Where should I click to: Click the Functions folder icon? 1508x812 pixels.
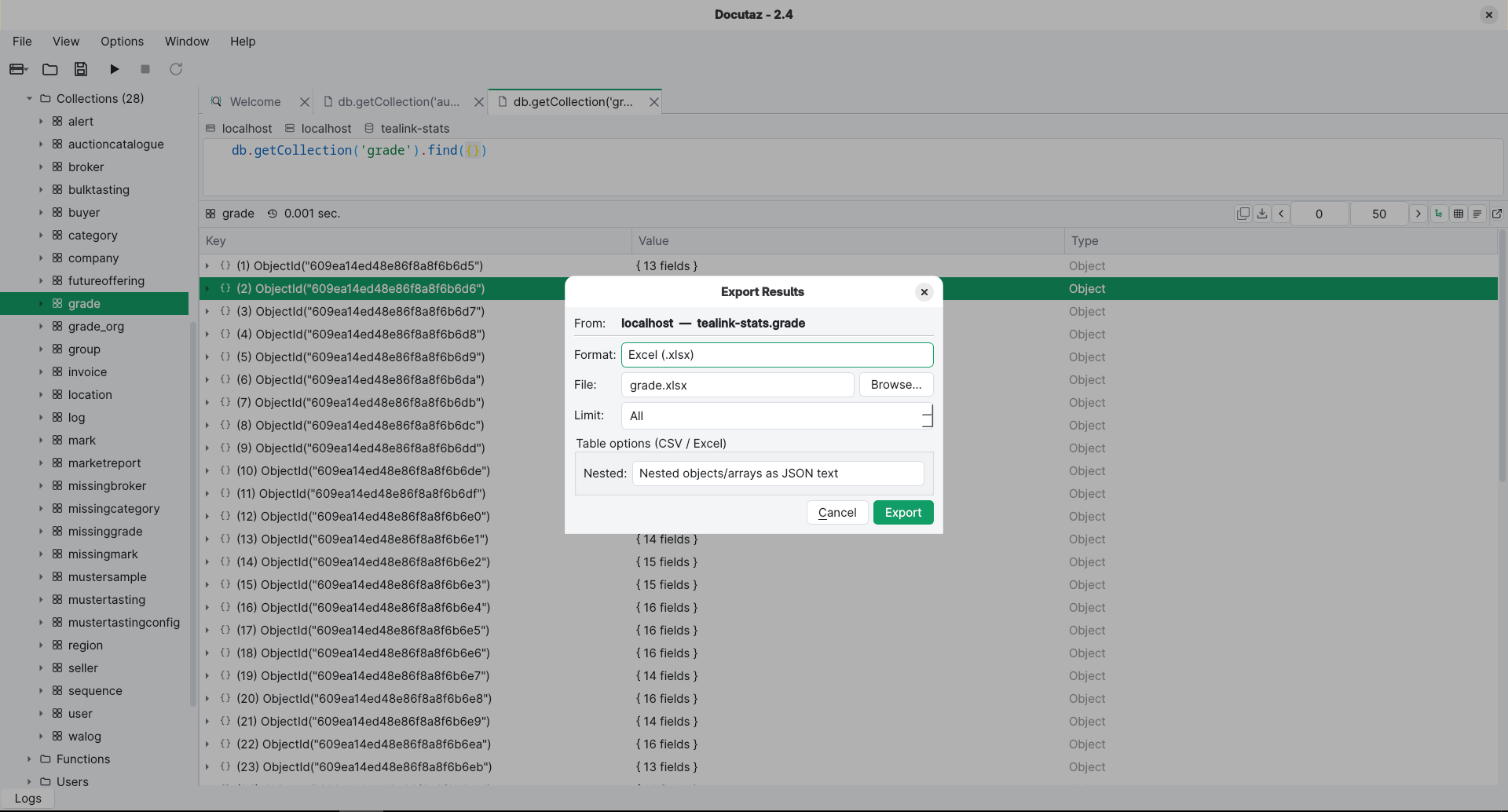pos(46,759)
